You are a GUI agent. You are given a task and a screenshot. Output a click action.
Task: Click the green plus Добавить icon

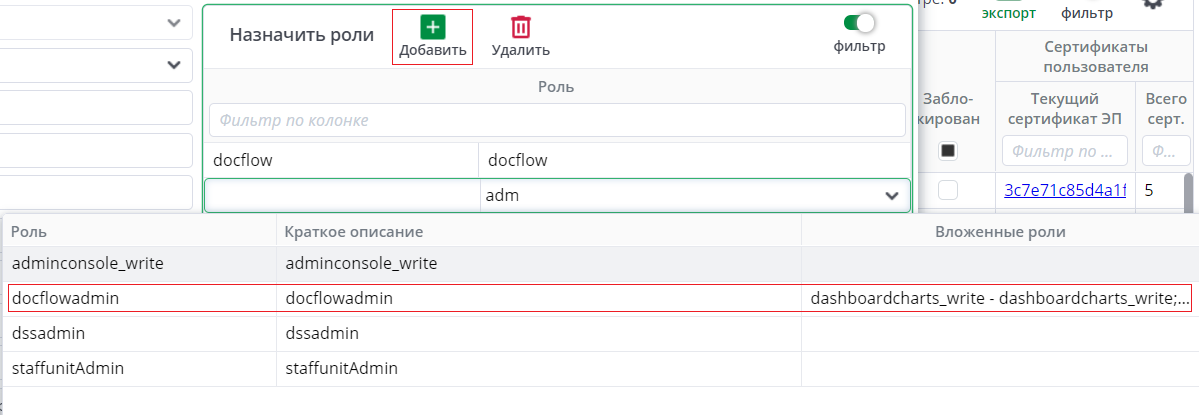coord(432,28)
